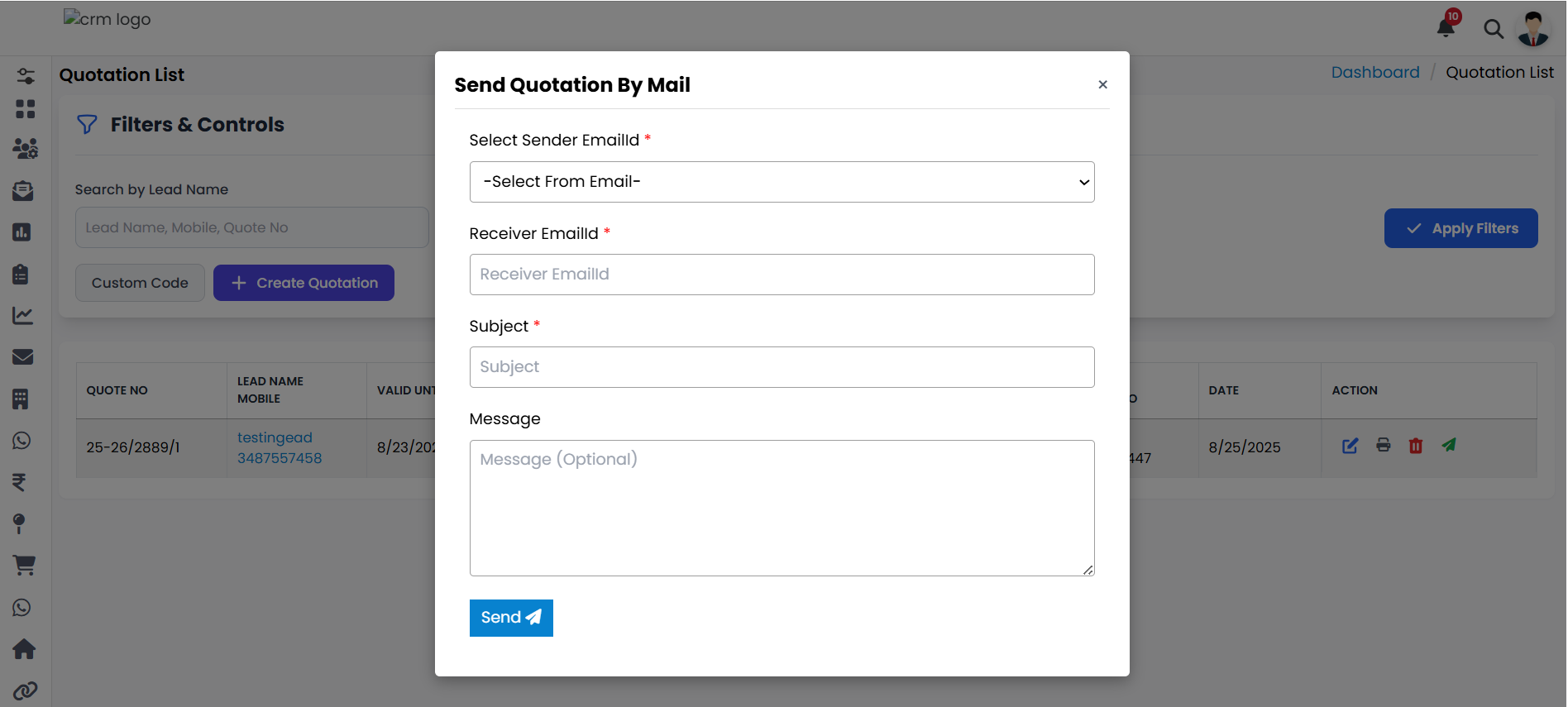The height and width of the screenshot is (707, 1568).
Task: Select the home icon in the sidebar
Action: click(24, 649)
